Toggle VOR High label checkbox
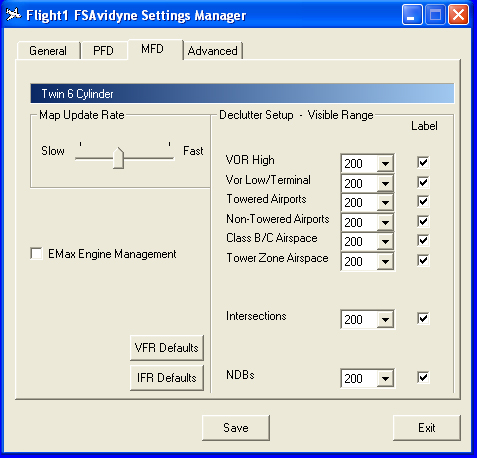477x458 pixels. click(x=423, y=162)
